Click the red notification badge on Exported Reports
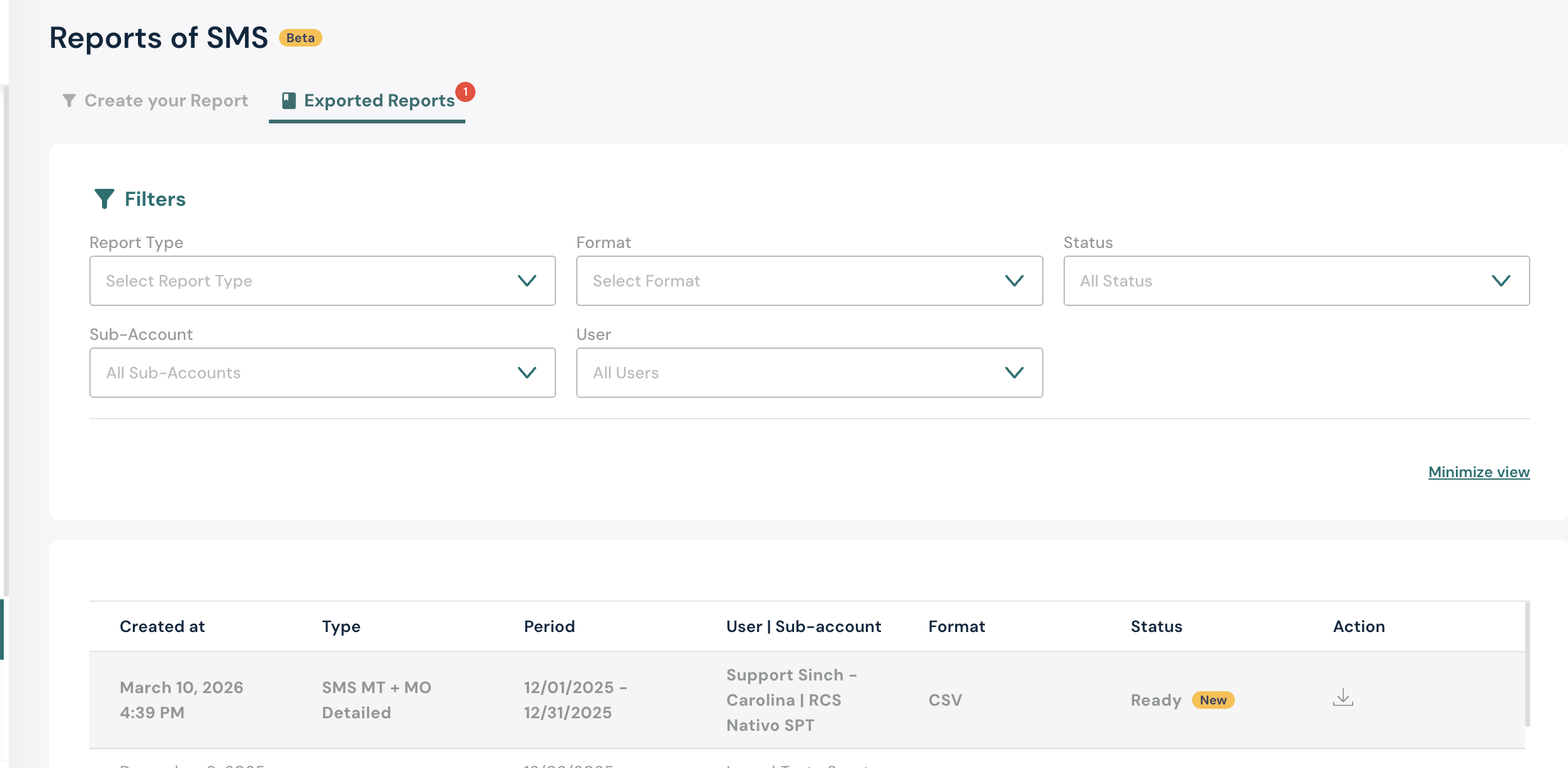Viewport: 1568px width, 768px height. click(x=465, y=92)
